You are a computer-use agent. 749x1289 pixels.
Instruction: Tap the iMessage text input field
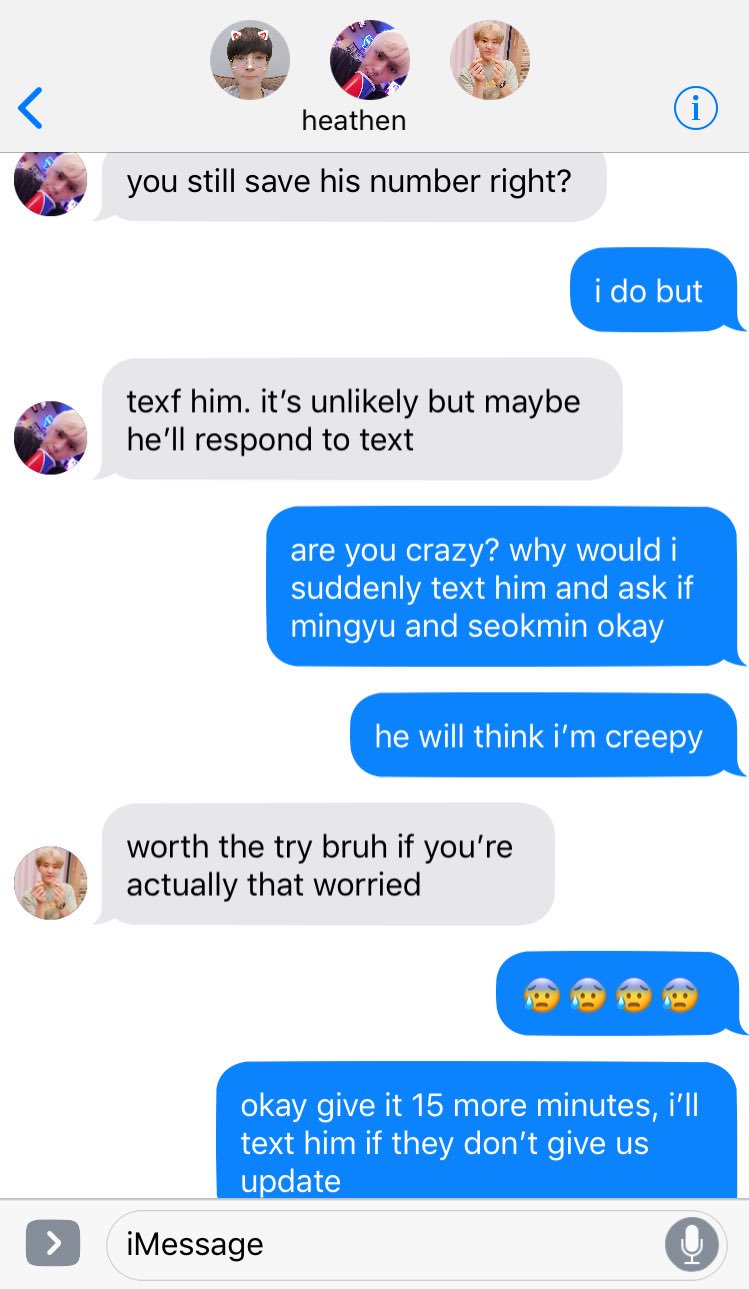click(416, 1244)
